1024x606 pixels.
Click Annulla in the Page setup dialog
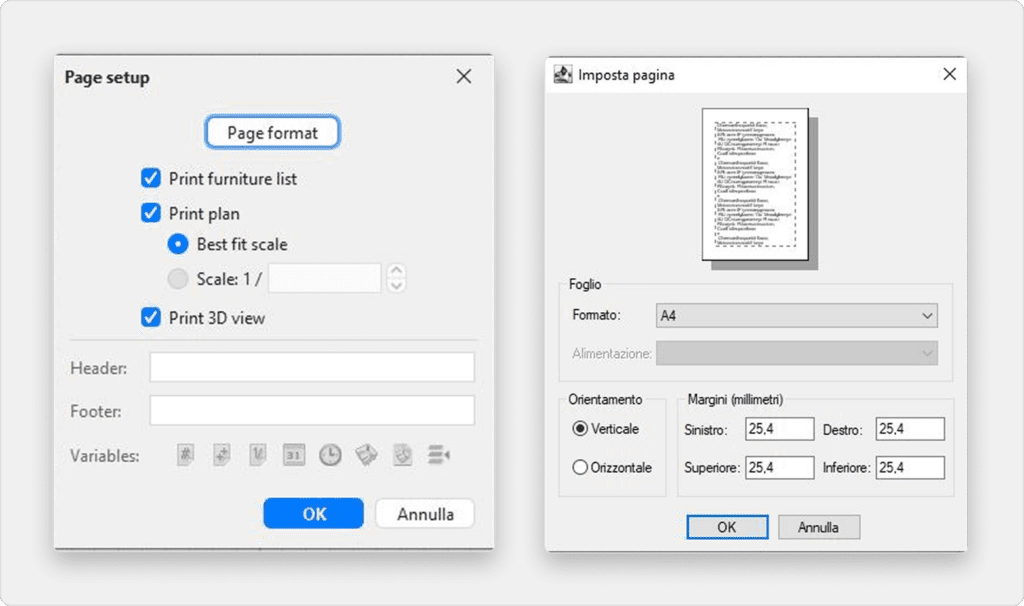click(425, 514)
